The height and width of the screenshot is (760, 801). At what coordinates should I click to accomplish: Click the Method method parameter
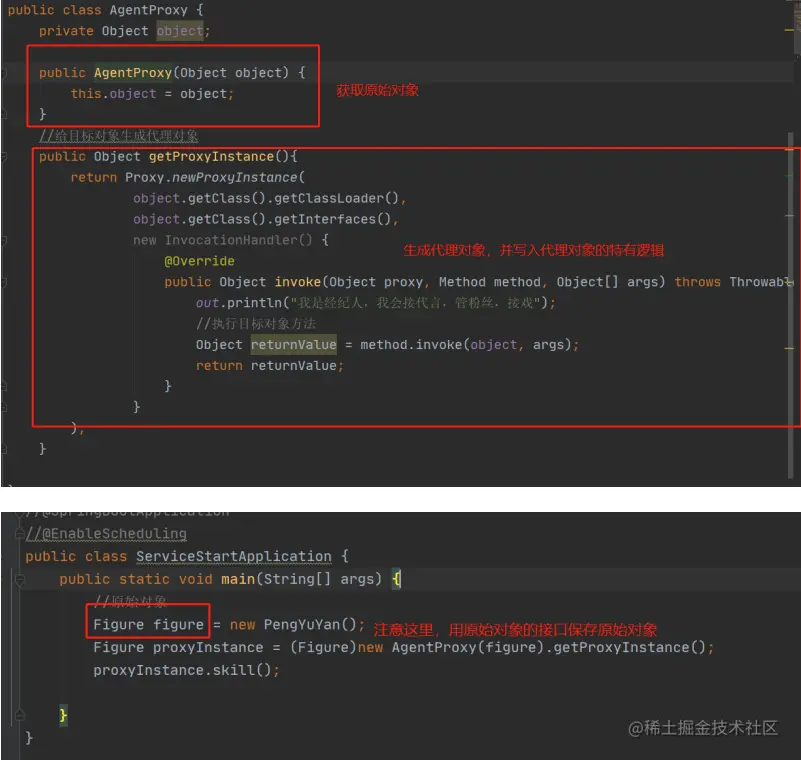click(489, 282)
